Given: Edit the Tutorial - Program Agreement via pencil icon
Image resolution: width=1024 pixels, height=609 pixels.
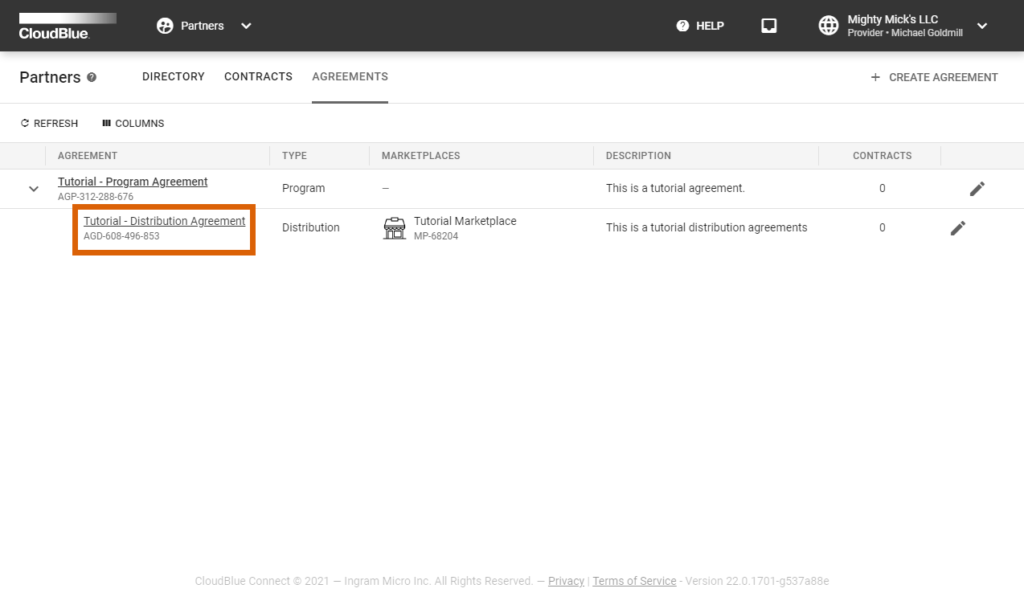Looking at the screenshot, I should coord(977,188).
